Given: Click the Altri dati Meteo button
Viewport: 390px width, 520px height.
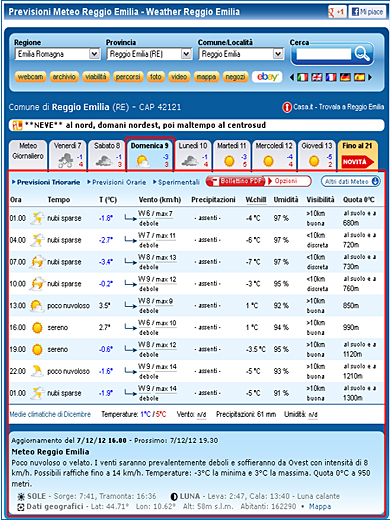Looking at the screenshot, I should click(350, 181).
